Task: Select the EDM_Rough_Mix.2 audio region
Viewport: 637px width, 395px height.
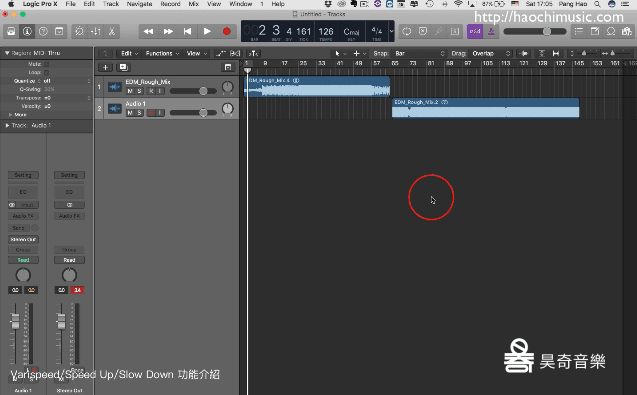Action: 485,108
